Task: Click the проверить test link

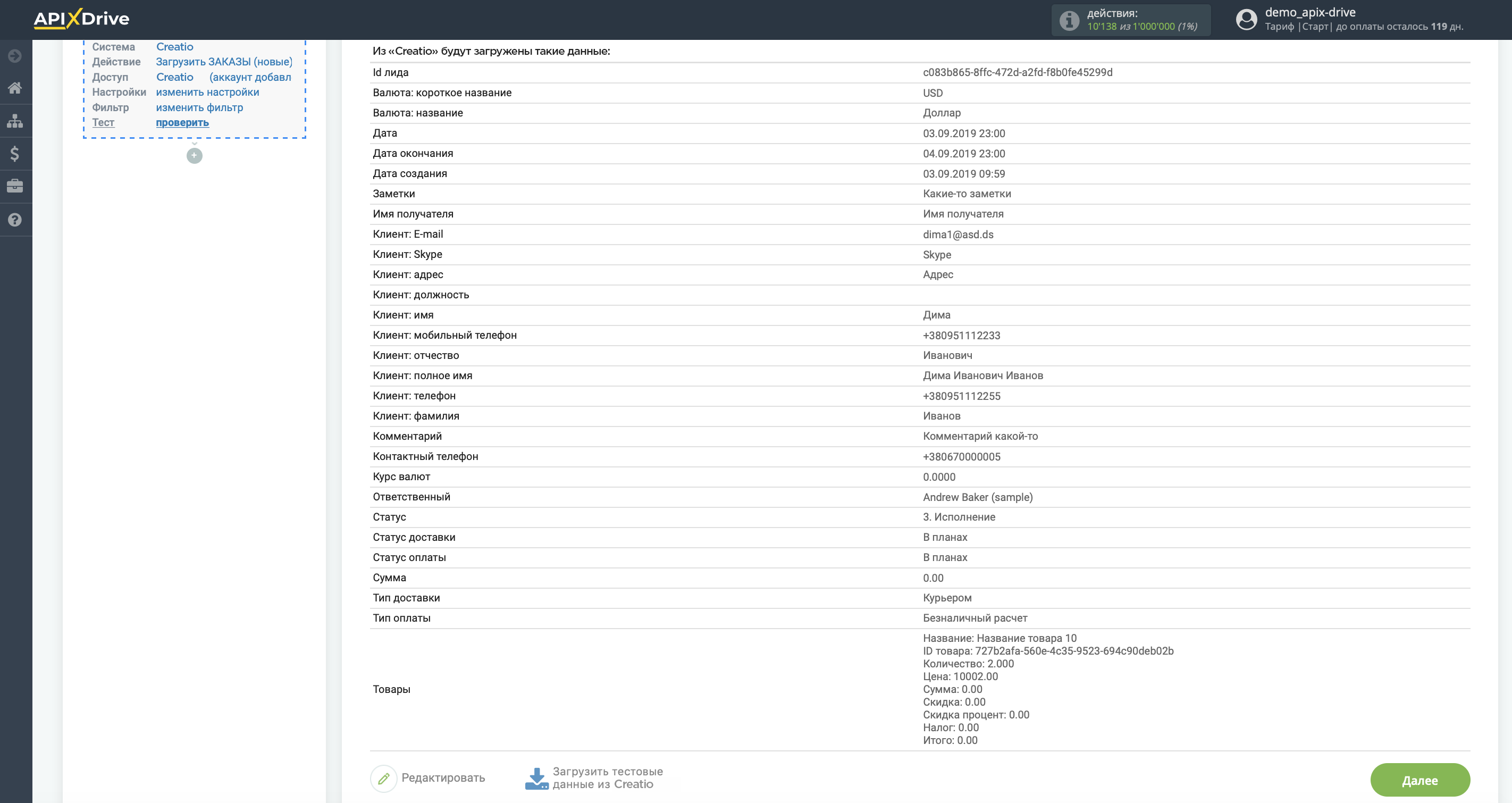Action: tap(182, 122)
